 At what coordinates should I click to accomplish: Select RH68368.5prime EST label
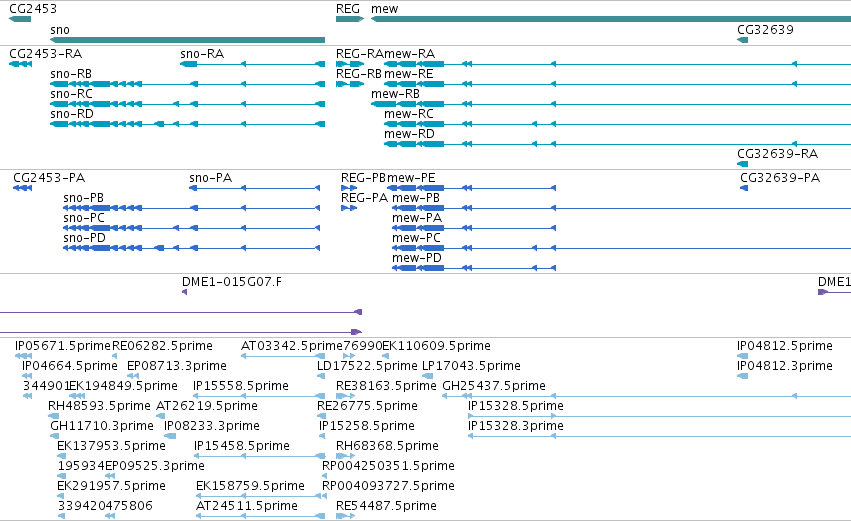[388, 447]
